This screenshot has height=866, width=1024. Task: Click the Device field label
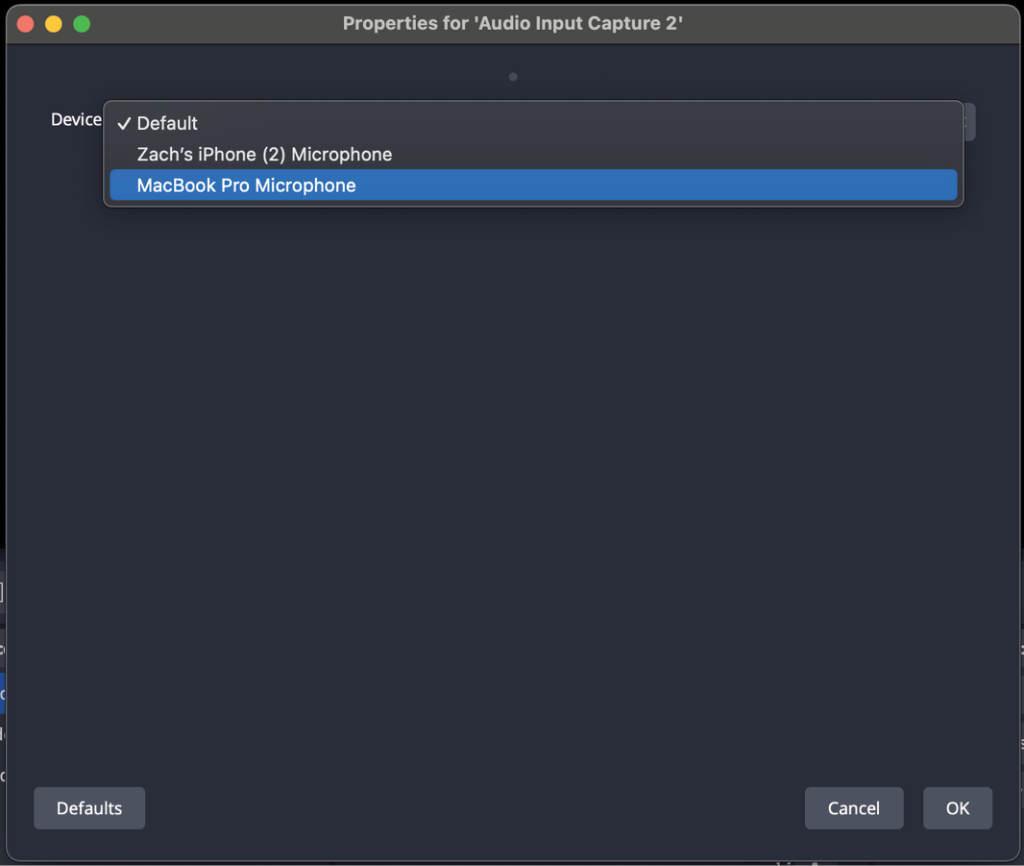(x=76, y=120)
